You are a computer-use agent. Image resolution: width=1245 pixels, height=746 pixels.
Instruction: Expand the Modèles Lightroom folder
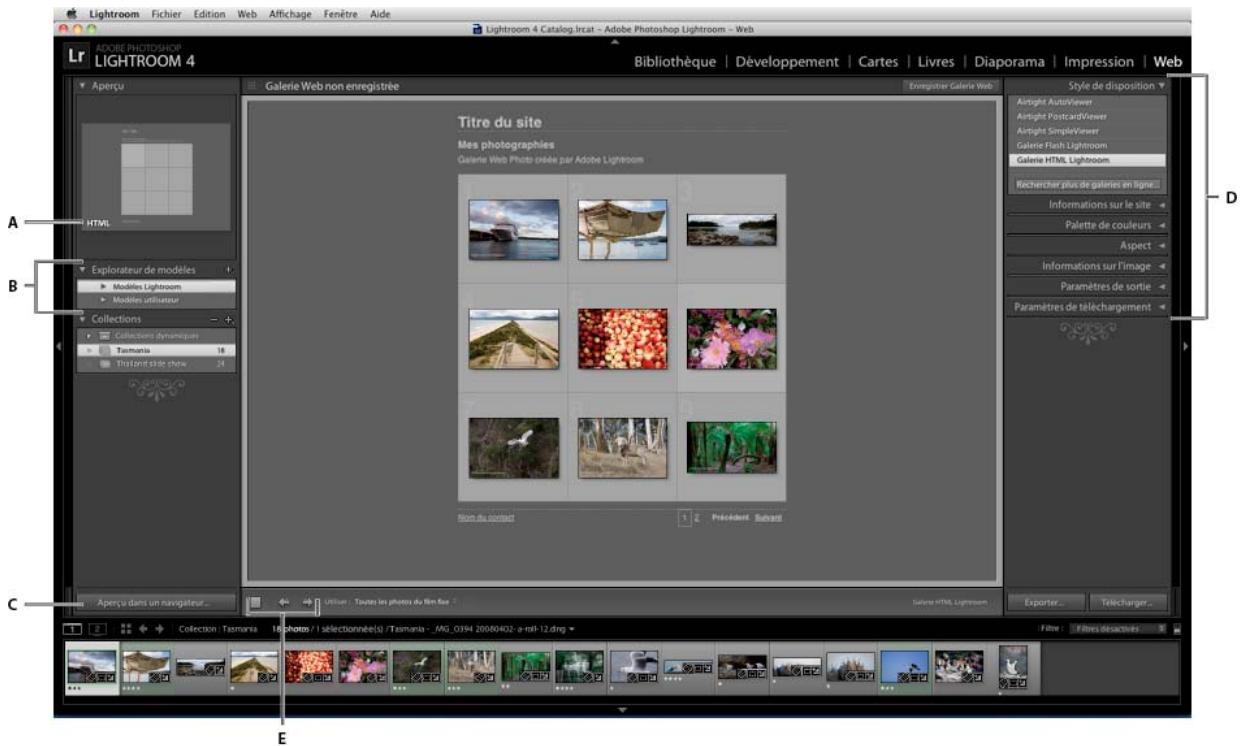click(x=104, y=286)
